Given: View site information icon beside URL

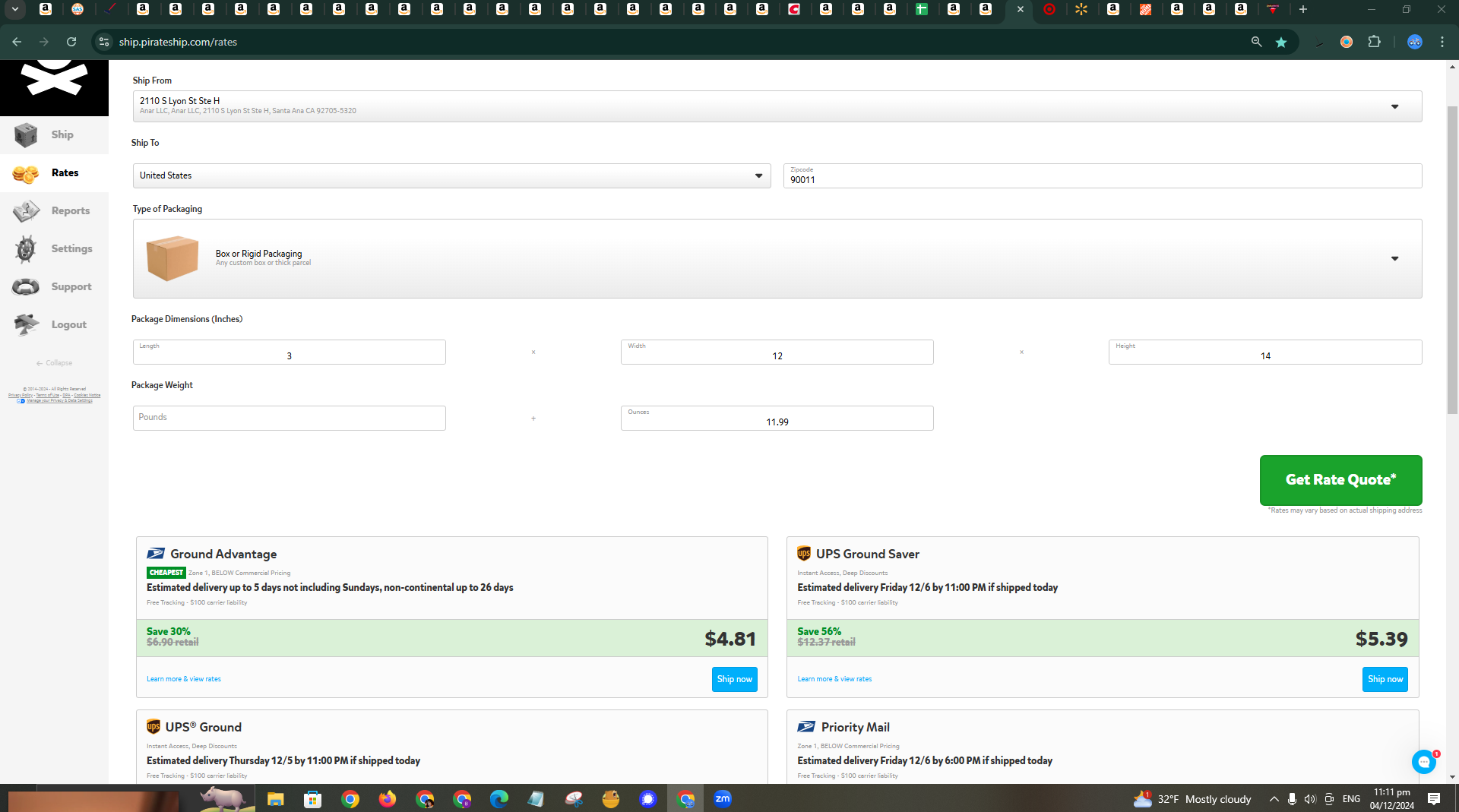Looking at the screenshot, I should [x=104, y=42].
